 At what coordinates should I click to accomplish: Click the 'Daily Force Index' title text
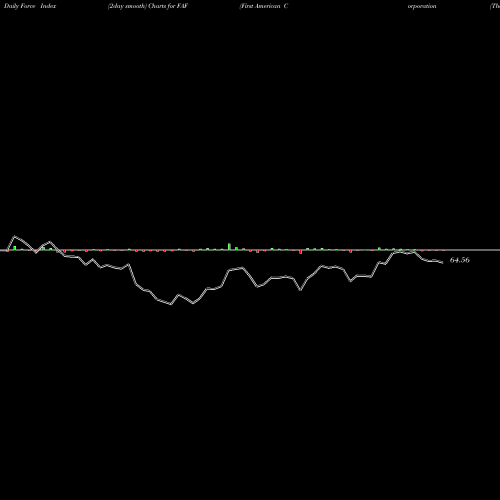click(30, 6)
